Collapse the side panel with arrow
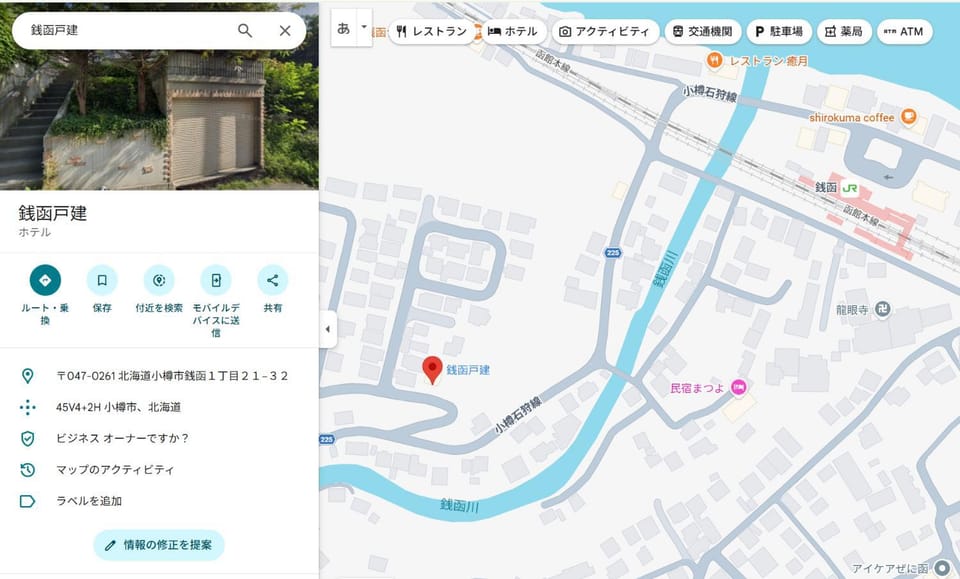Image resolution: width=960 pixels, height=579 pixels. (328, 329)
